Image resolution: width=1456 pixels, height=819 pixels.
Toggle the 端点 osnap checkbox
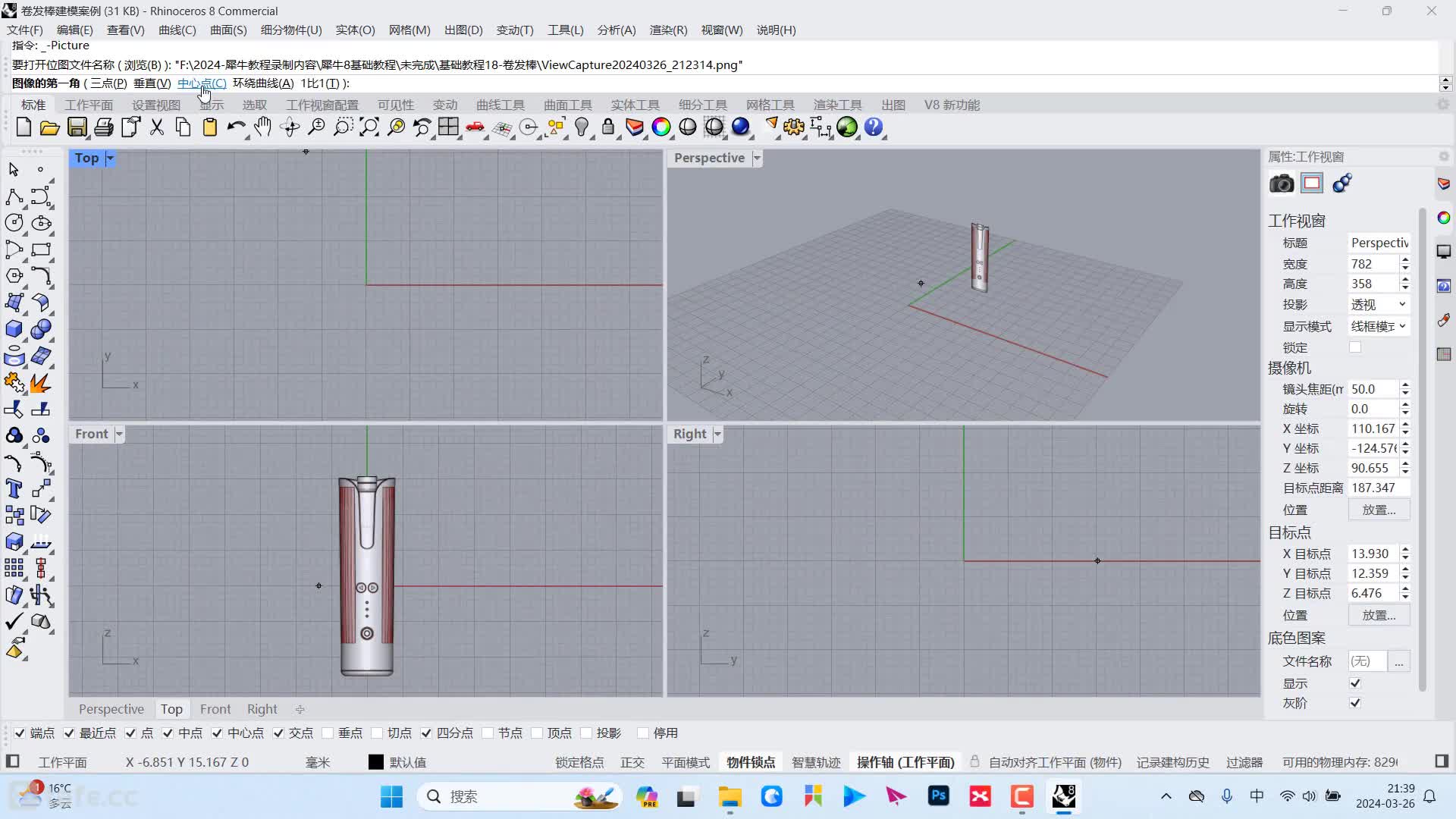coord(20,733)
